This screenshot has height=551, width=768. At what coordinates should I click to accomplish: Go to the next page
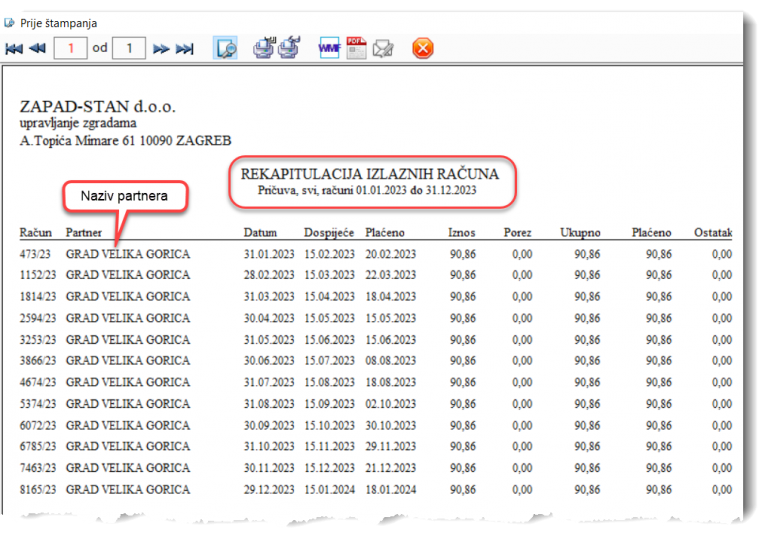tap(161, 48)
